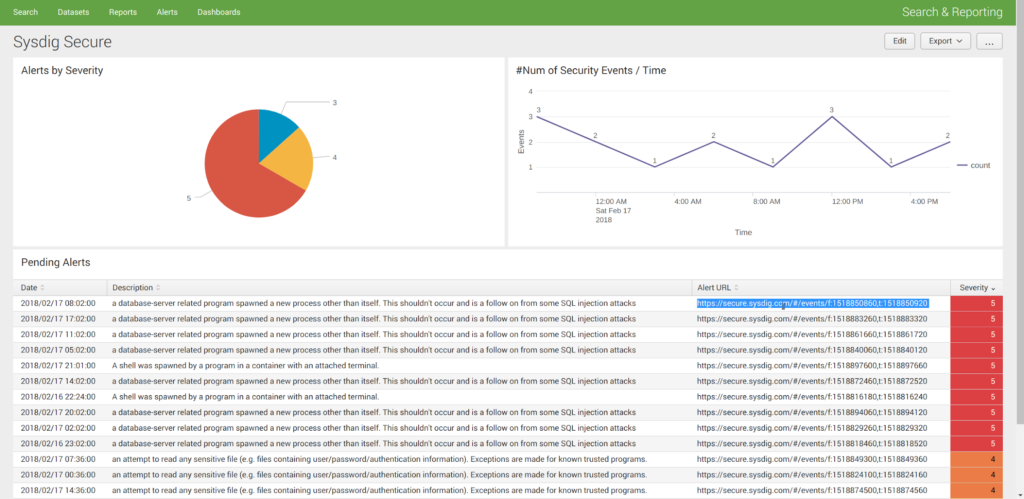
Task: Select date cell 2018/02/17 07:36:00
Action: tap(57, 459)
